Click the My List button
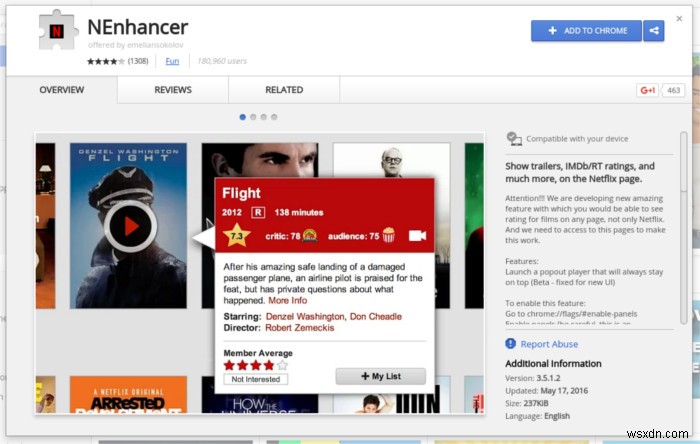This screenshot has height=444, width=700. click(x=380, y=376)
